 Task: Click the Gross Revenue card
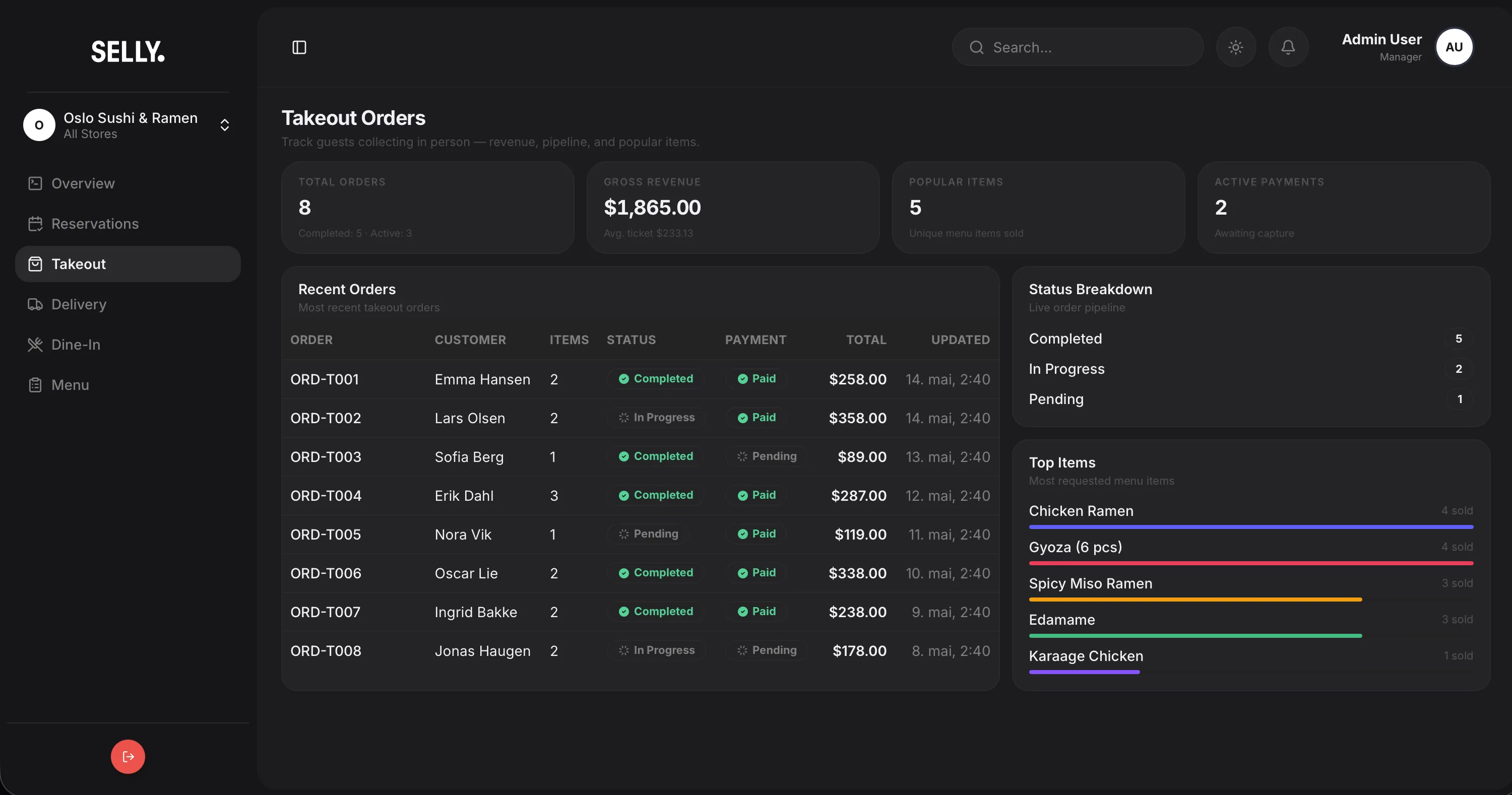click(732, 208)
